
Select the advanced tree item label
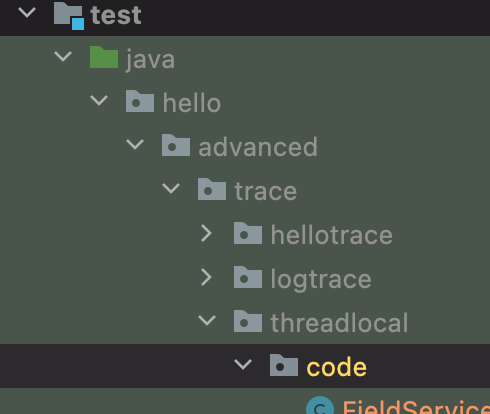click(x=258, y=147)
